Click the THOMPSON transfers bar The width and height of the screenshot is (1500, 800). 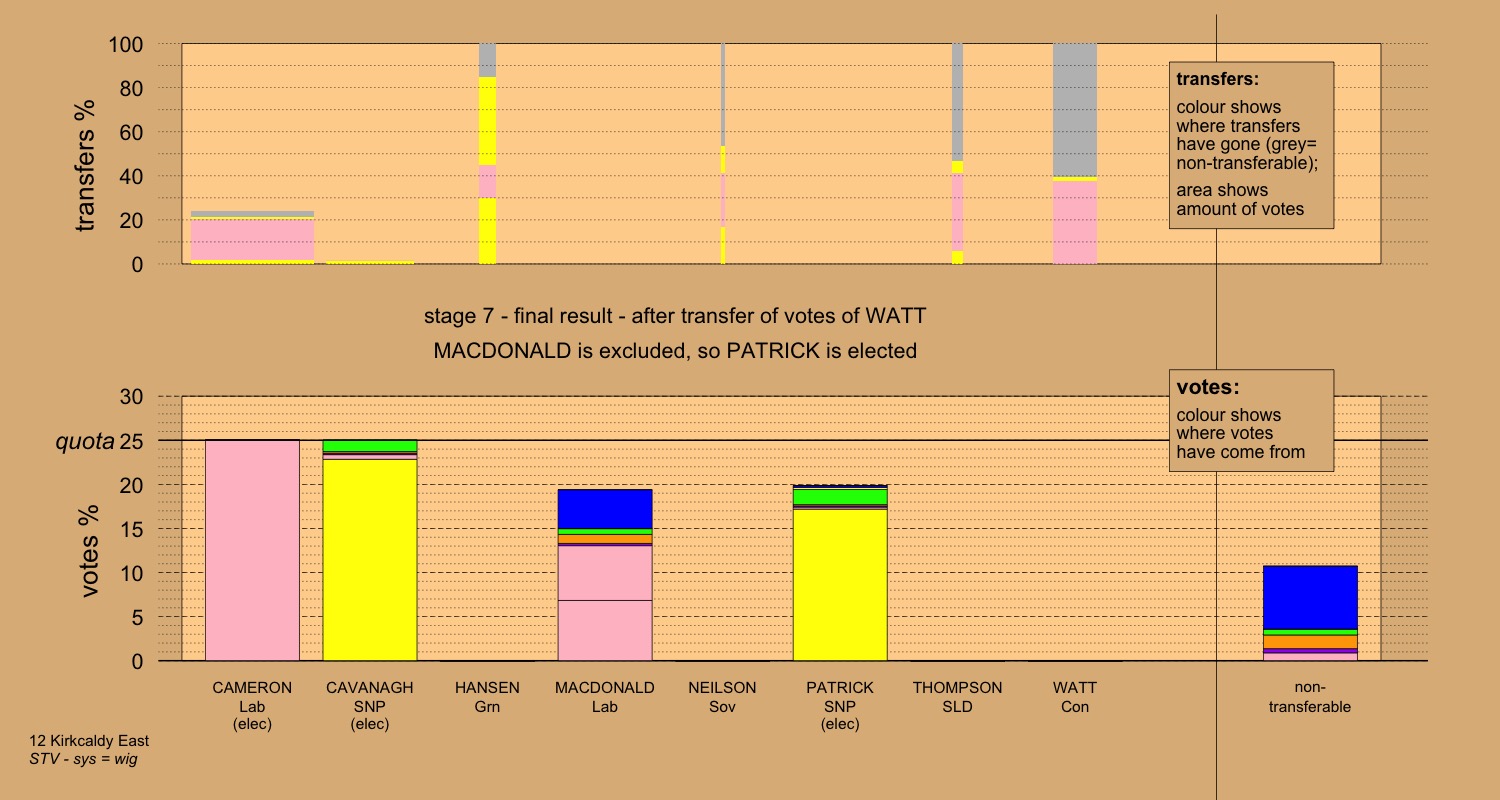pos(957,150)
